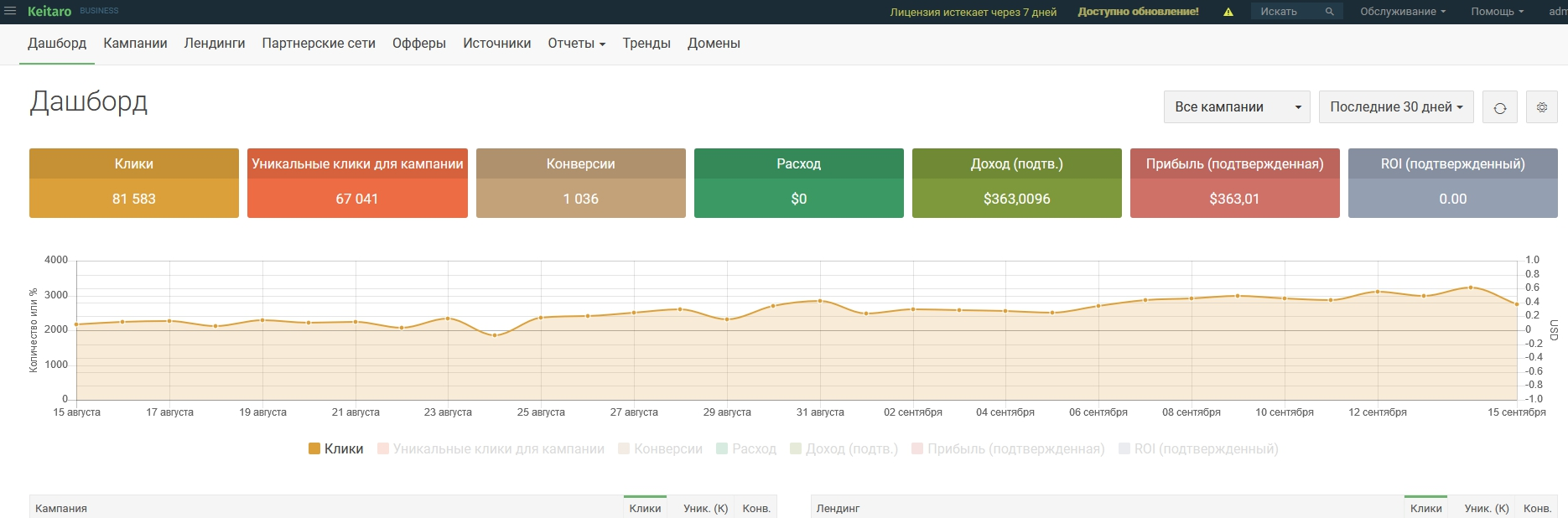
Task: Click the Дашборд page heading
Action: coord(89,101)
